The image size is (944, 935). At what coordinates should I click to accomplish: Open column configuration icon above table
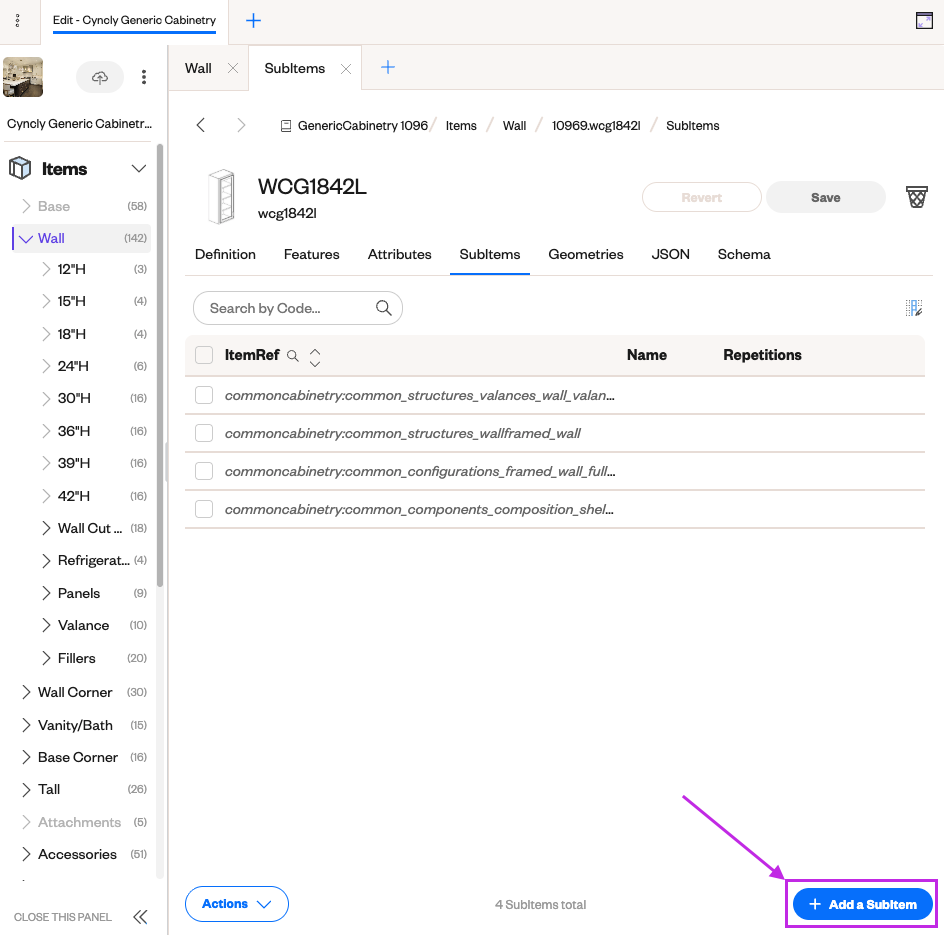pos(913,308)
